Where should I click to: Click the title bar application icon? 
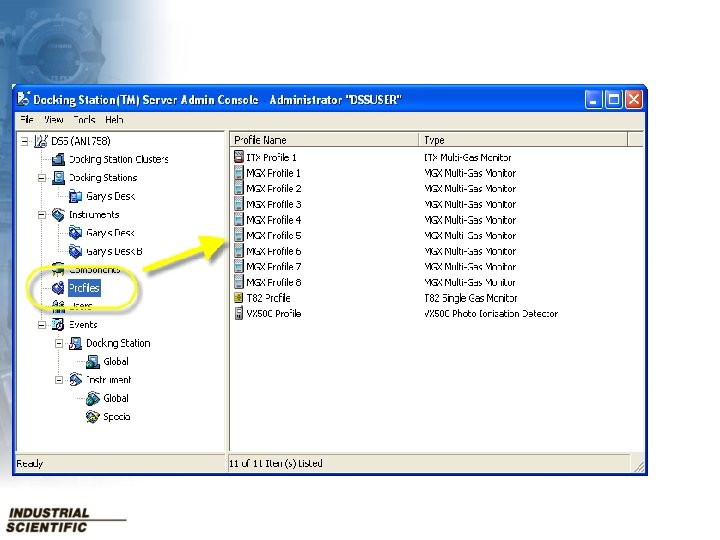click(23, 99)
